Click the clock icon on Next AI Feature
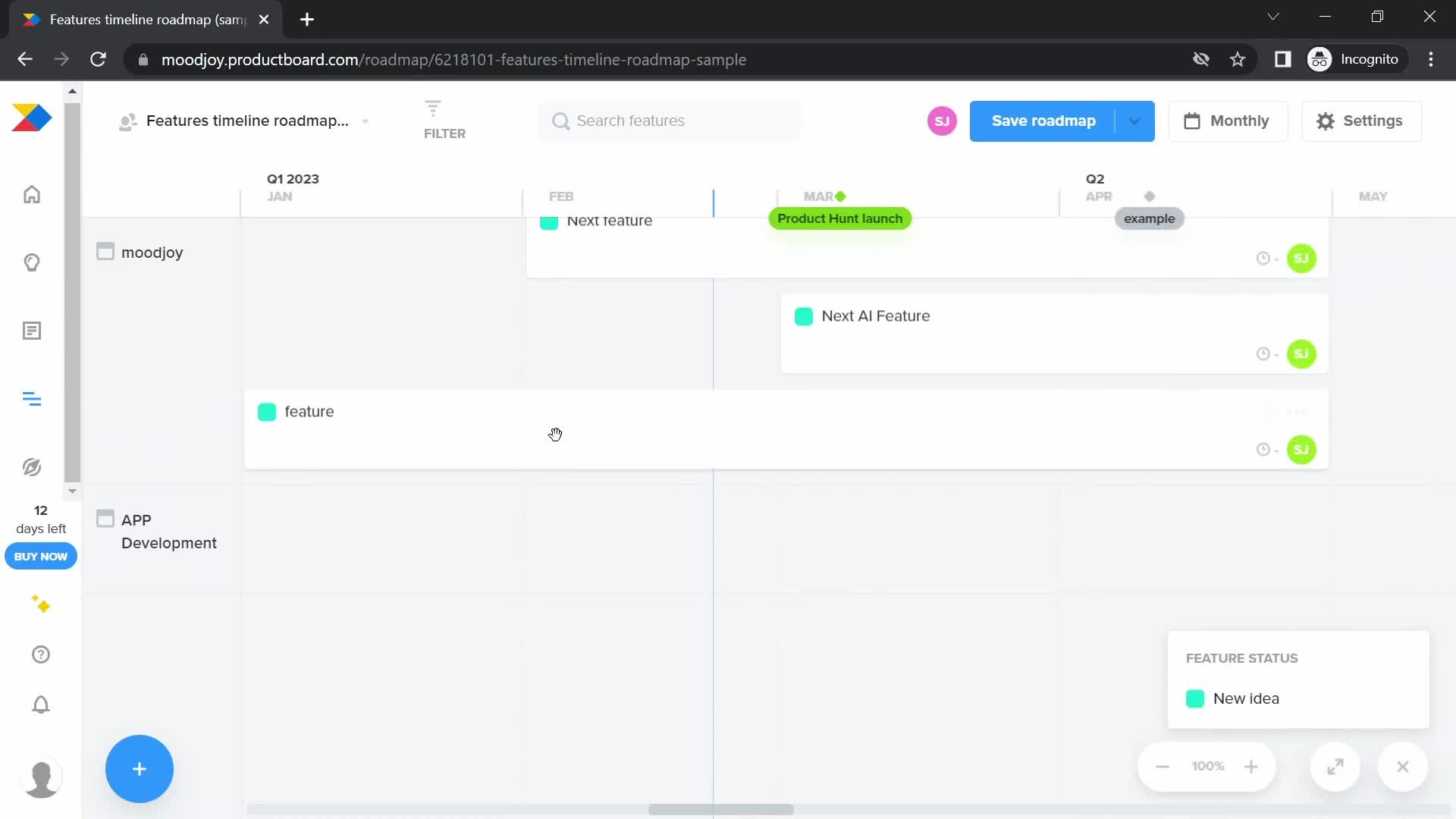1456x819 pixels. click(x=1263, y=354)
